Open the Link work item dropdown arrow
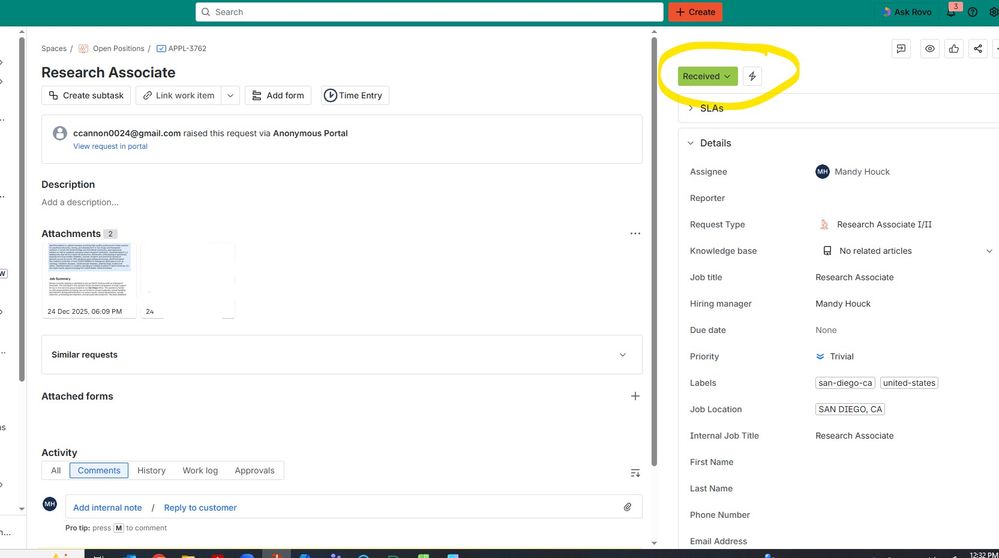Viewport: 999px width, 558px height. (x=230, y=96)
